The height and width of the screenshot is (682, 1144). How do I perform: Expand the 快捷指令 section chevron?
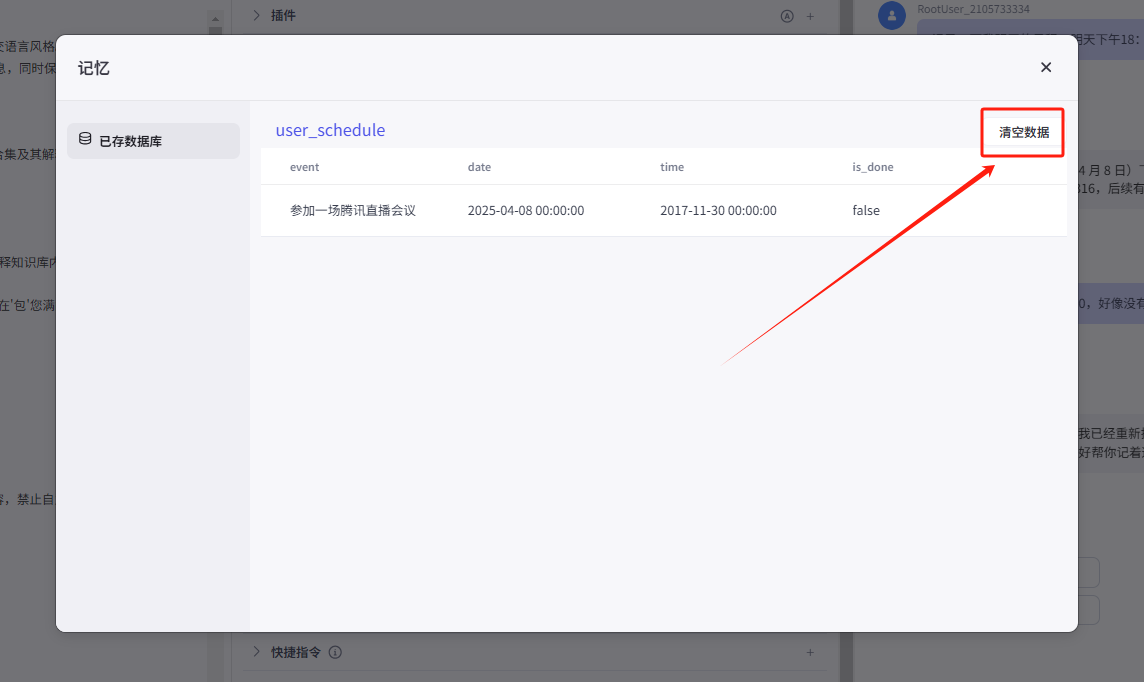pos(256,652)
